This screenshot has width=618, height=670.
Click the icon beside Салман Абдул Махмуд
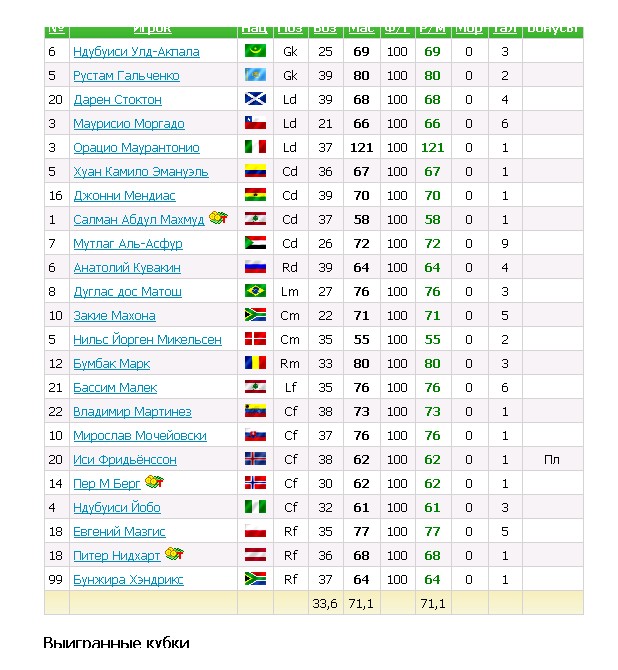pyautogui.click(x=217, y=218)
